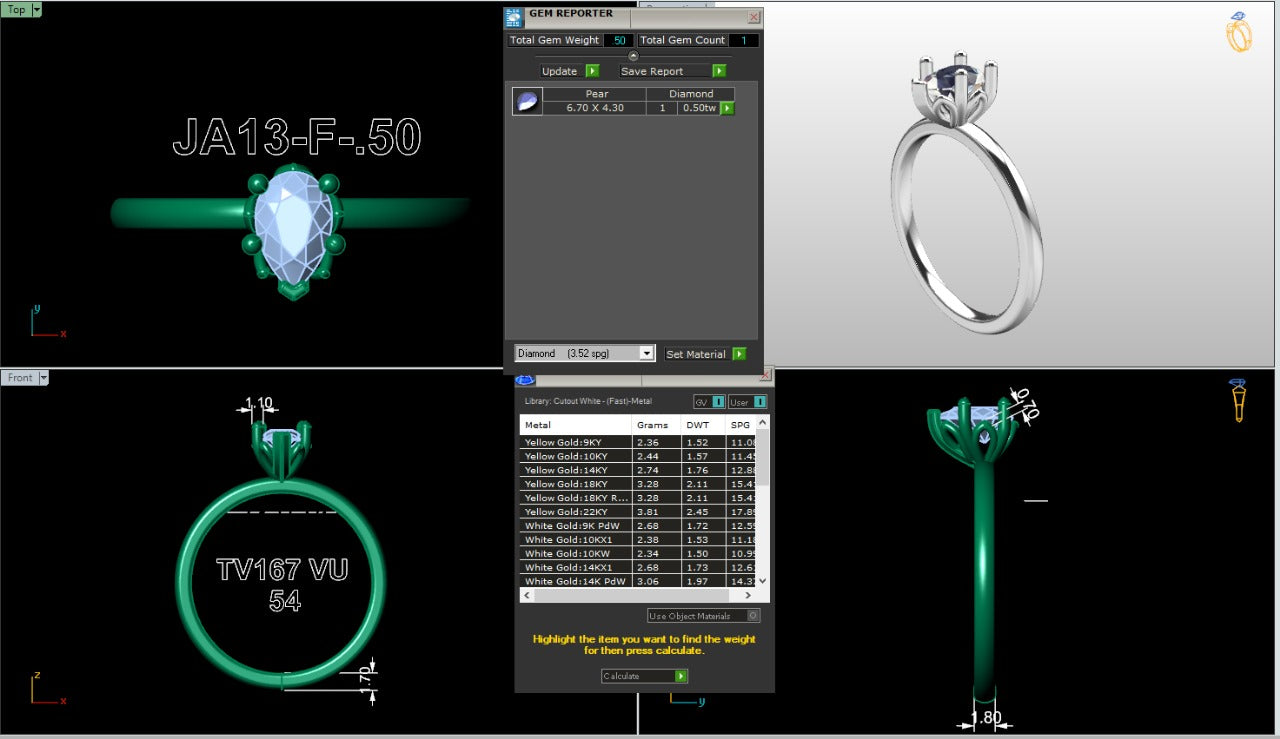Click the pear gem thumbnail in Gem Reporter
This screenshot has width=1280, height=739.
click(x=527, y=101)
